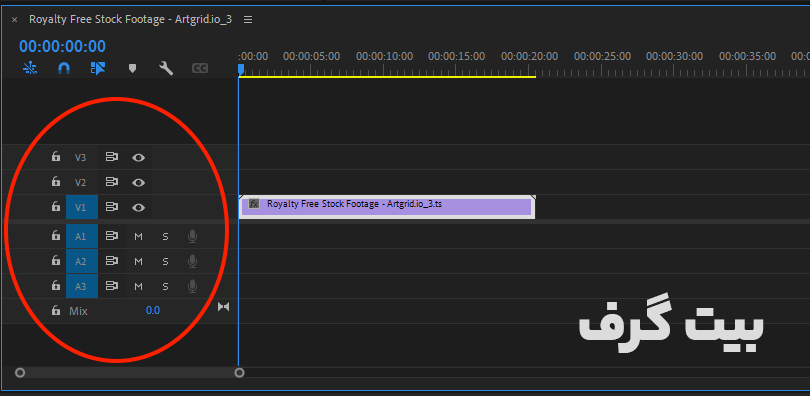Toggle sync lock for A1
This screenshot has width=810, height=396.
[112, 236]
